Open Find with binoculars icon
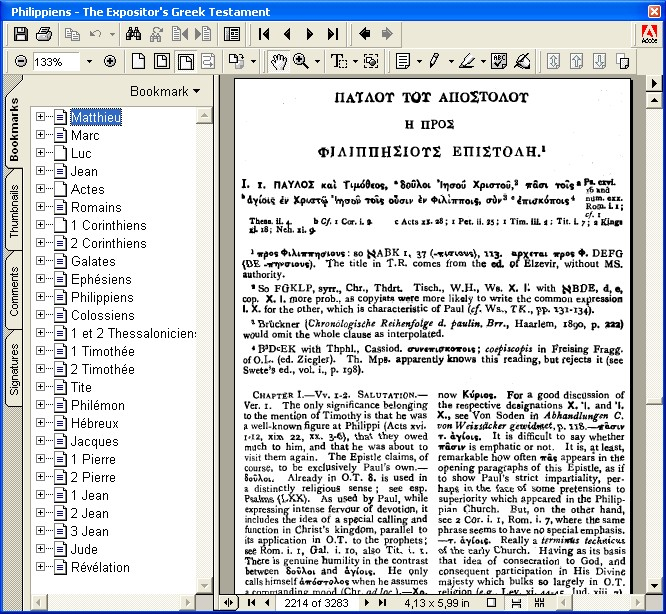 pos(133,34)
